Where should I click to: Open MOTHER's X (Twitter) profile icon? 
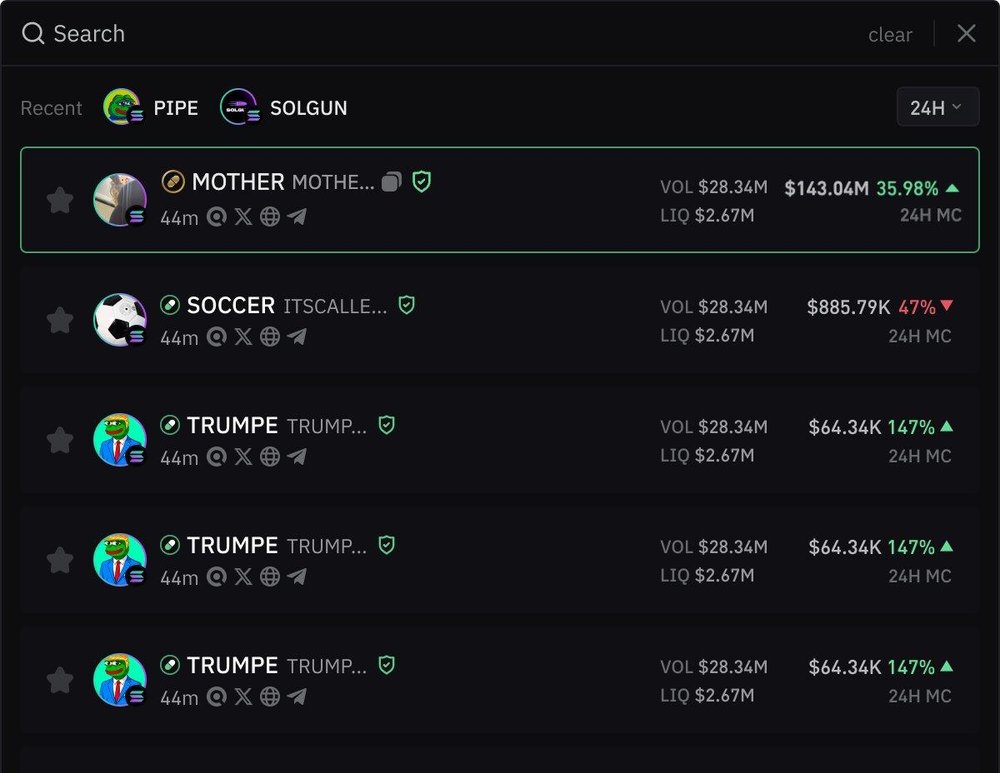[x=243, y=217]
